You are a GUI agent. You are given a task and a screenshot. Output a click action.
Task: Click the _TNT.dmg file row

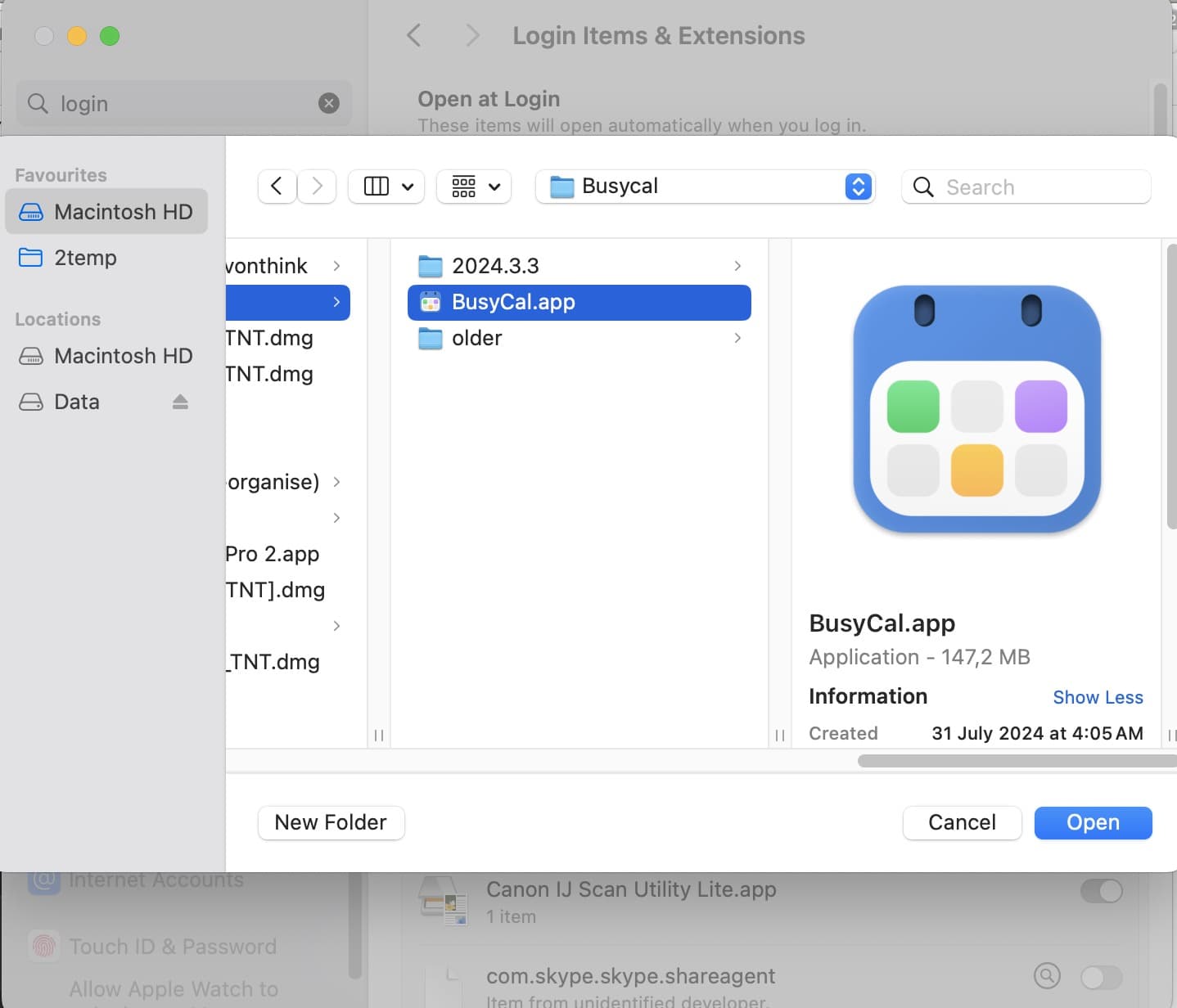pos(288,662)
